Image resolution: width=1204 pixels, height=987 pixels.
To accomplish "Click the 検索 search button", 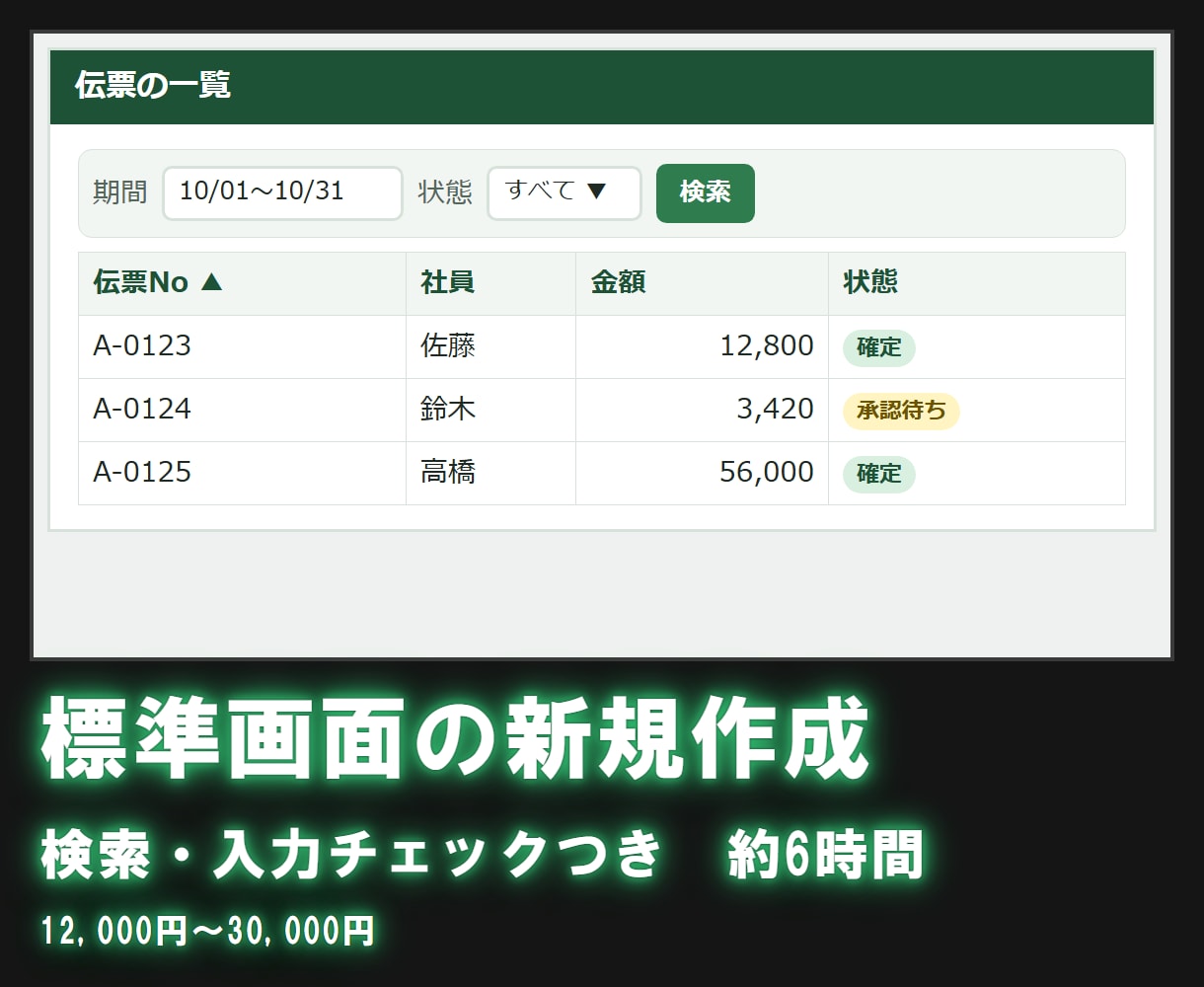I will pyautogui.click(x=705, y=192).
